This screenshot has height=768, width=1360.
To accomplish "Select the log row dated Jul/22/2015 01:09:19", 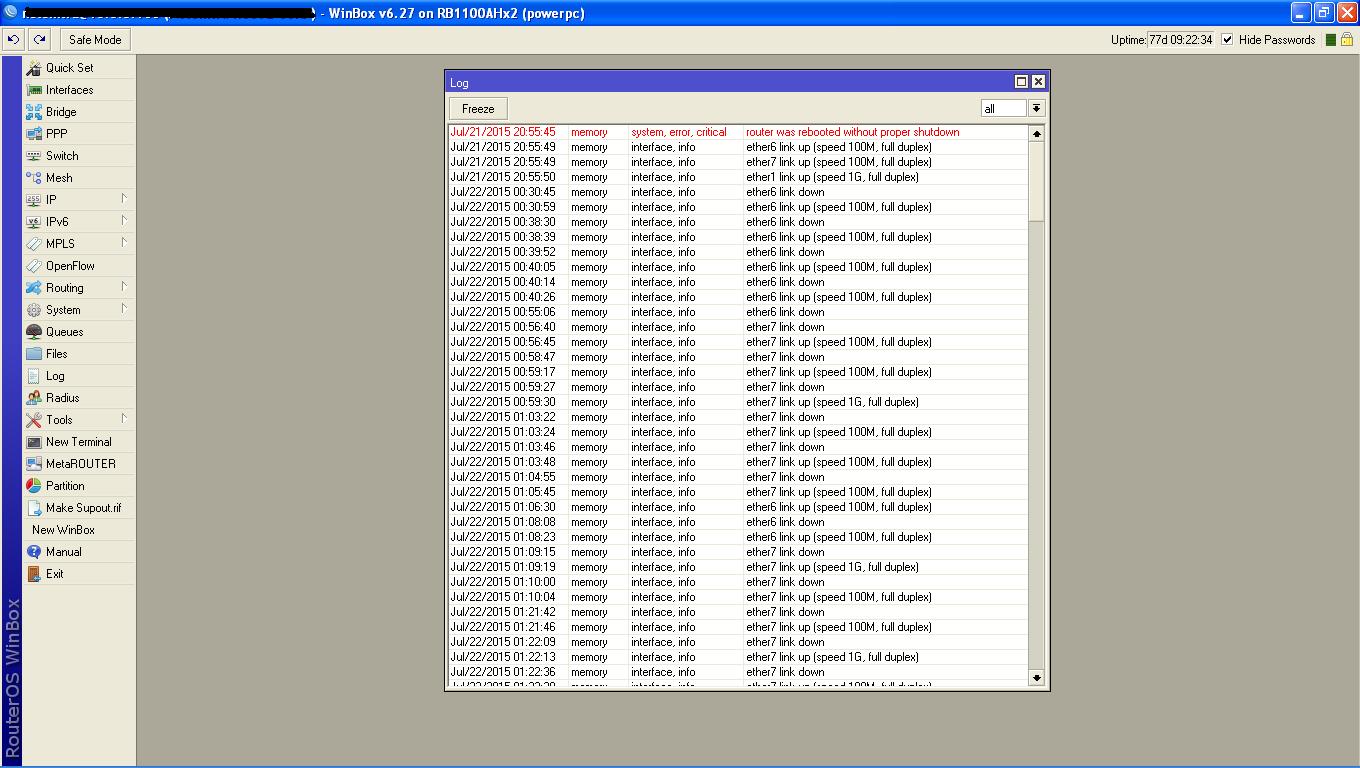I will [738, 567].
